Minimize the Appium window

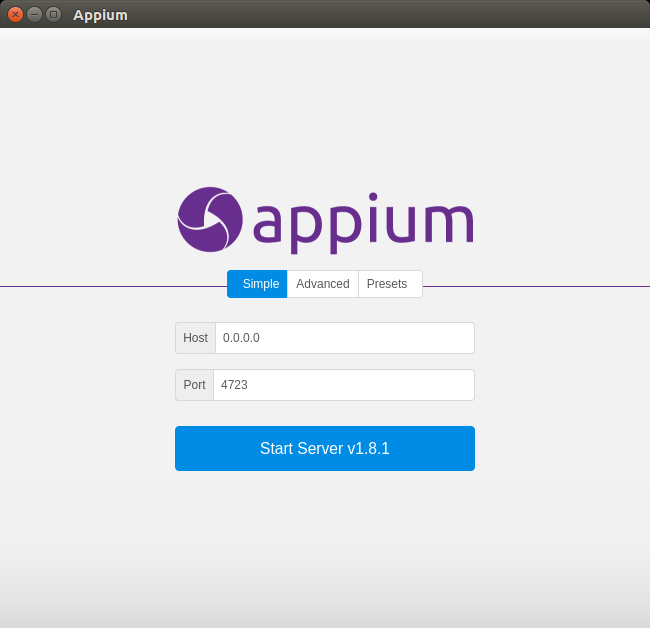(34, 15)
